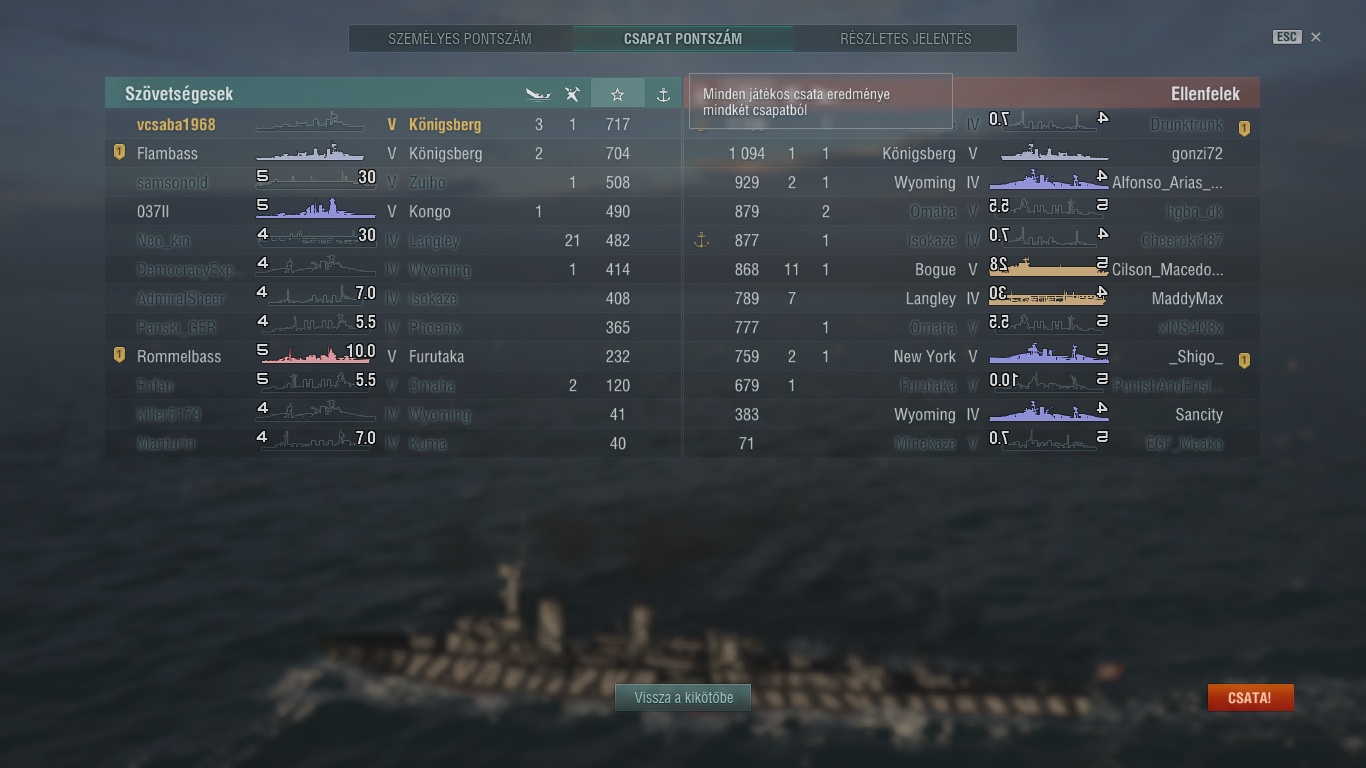
Task: Close the results screen with X
Action: click(1316, 37)
